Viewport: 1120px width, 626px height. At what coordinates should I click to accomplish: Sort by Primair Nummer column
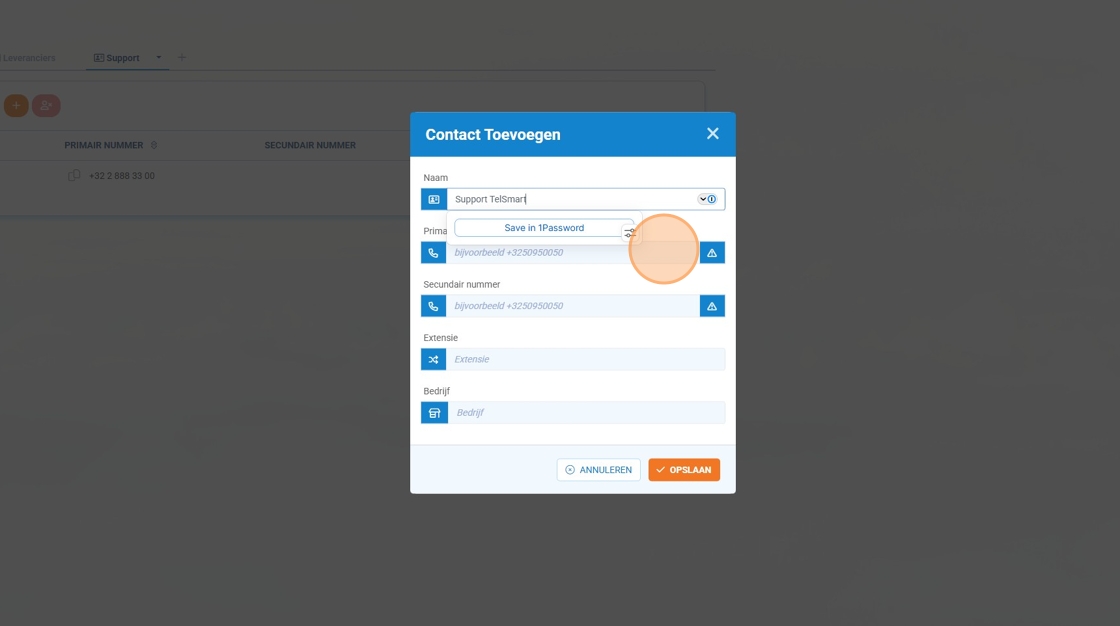[103, 146]
